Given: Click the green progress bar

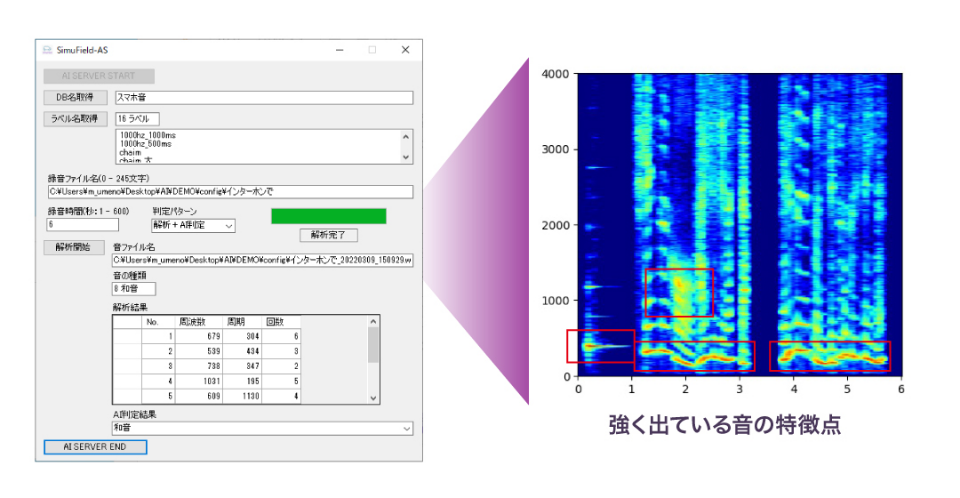Looking at the screenshot, I should 328,216.
